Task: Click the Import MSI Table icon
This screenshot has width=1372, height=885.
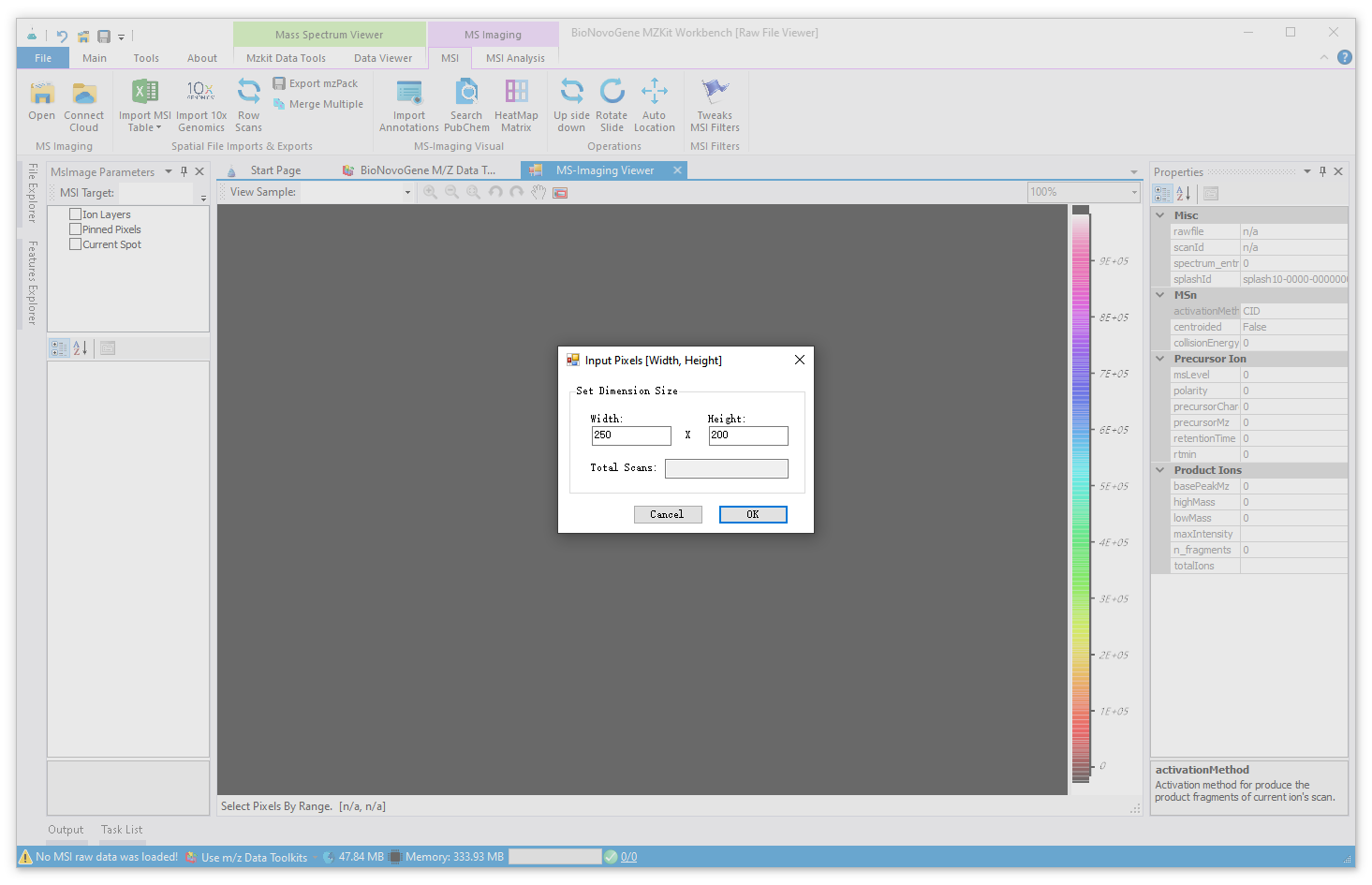Action: click(144, 93)
